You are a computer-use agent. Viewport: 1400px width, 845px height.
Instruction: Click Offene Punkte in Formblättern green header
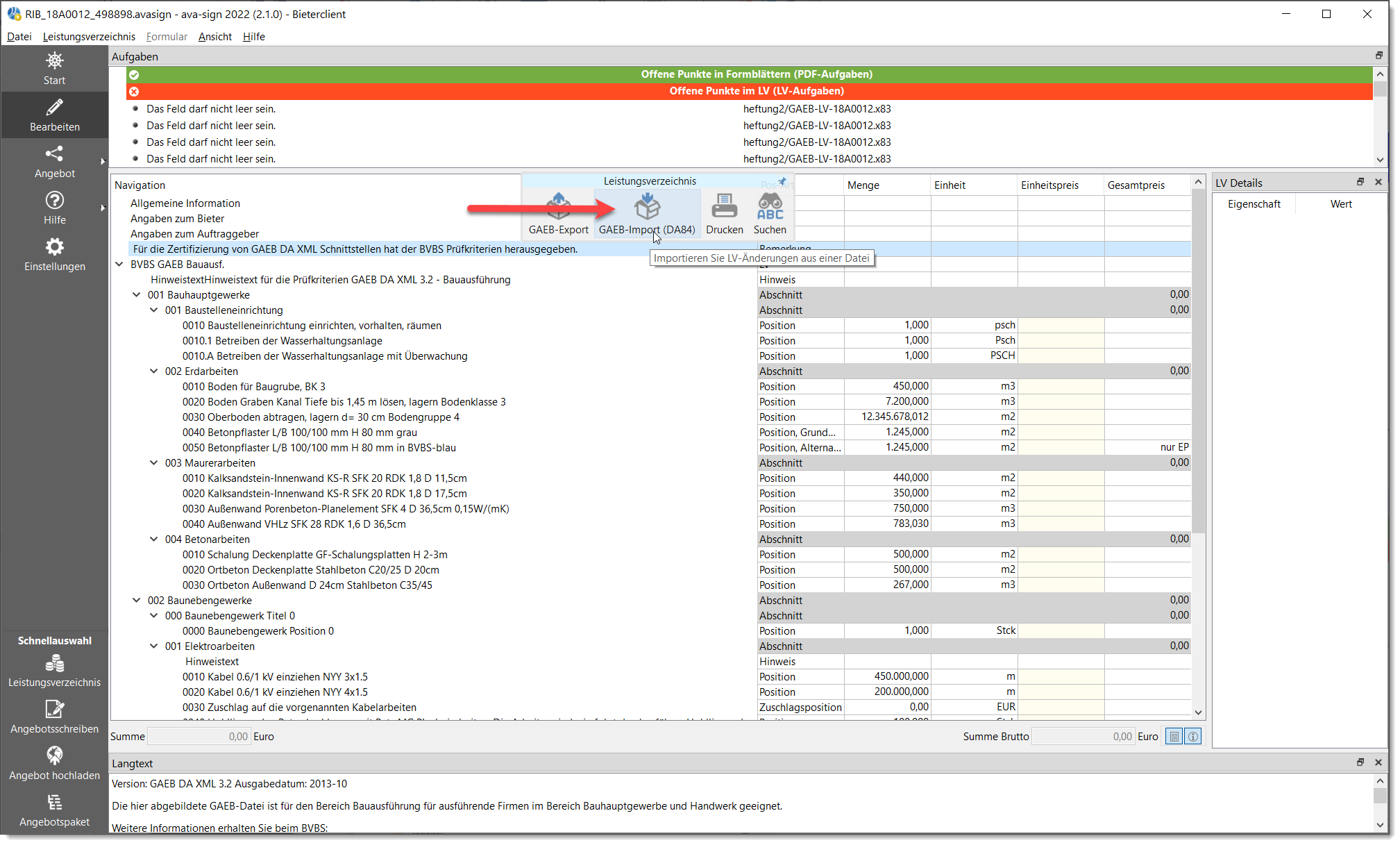tap(750, 74)
